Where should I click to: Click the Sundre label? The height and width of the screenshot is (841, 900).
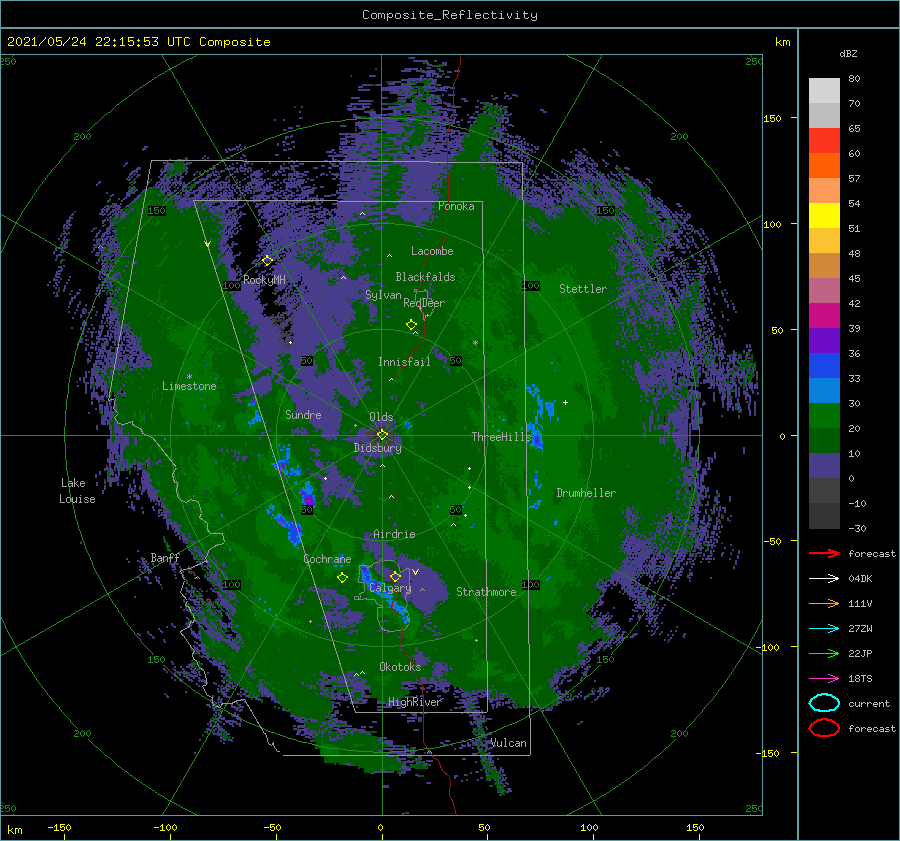point(303,414)
